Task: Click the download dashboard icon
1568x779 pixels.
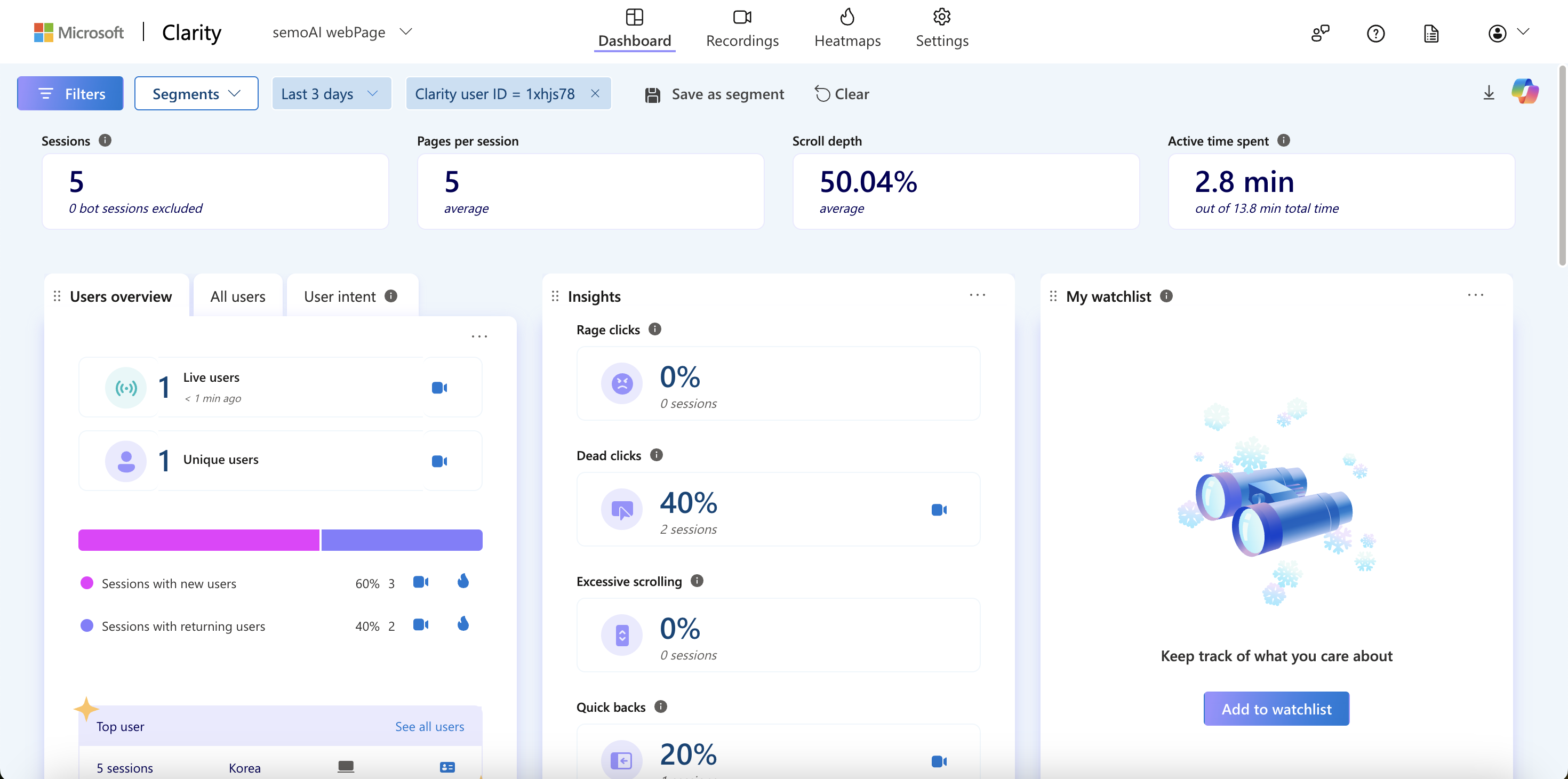Action: [1488, 93]
